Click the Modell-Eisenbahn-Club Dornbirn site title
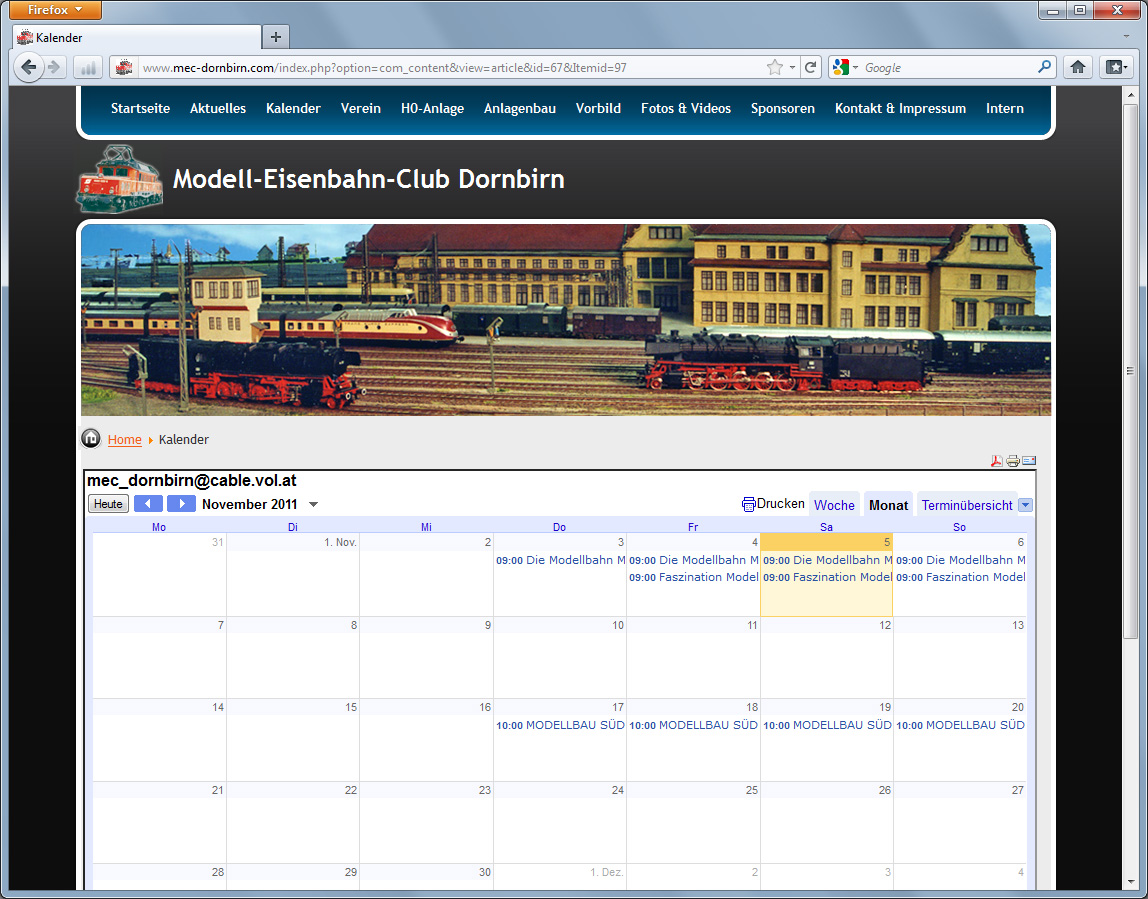This screenshot has width=1148, height=899. [368, 179]
